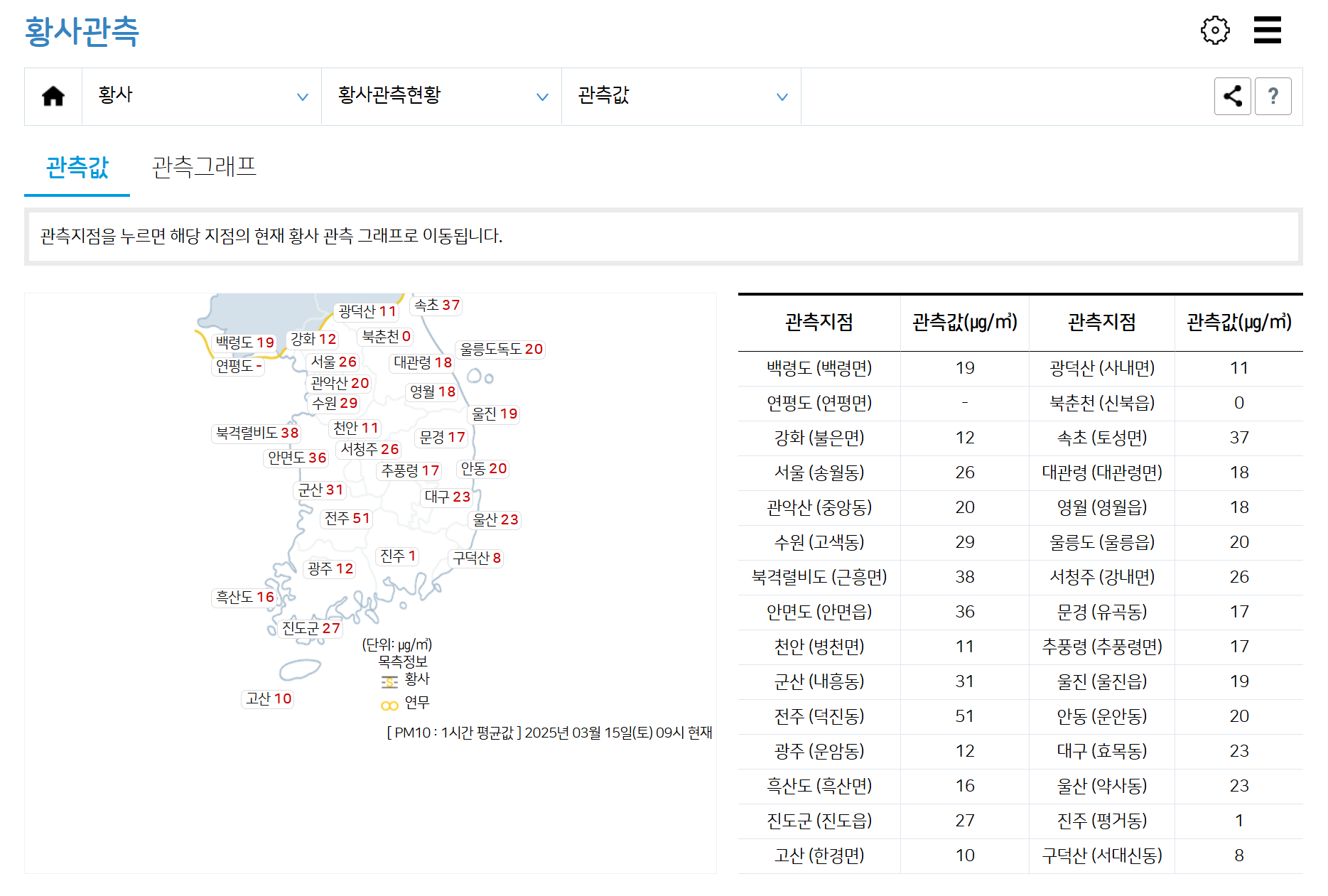
Task: Open the 서울 station on the map
Action: point(335,362)
